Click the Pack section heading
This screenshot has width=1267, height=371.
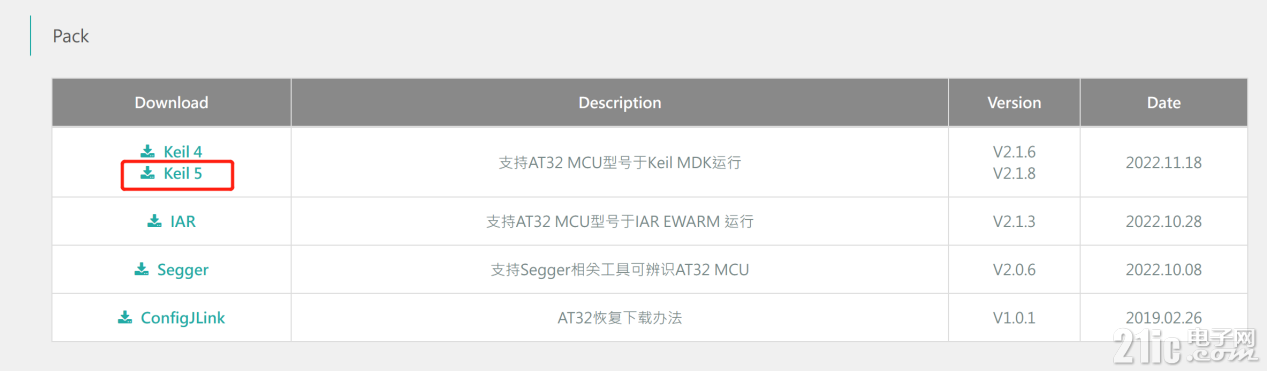tap(71, 36)
